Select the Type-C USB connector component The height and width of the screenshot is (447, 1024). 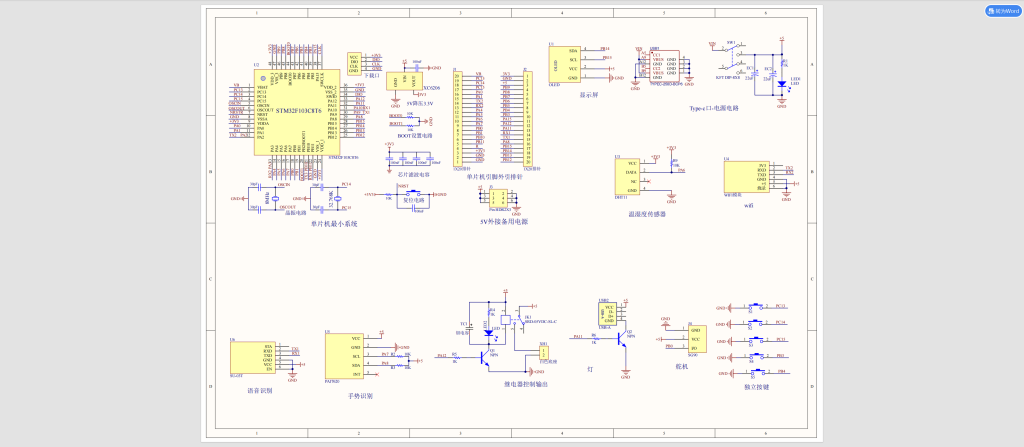coord(664,64)
